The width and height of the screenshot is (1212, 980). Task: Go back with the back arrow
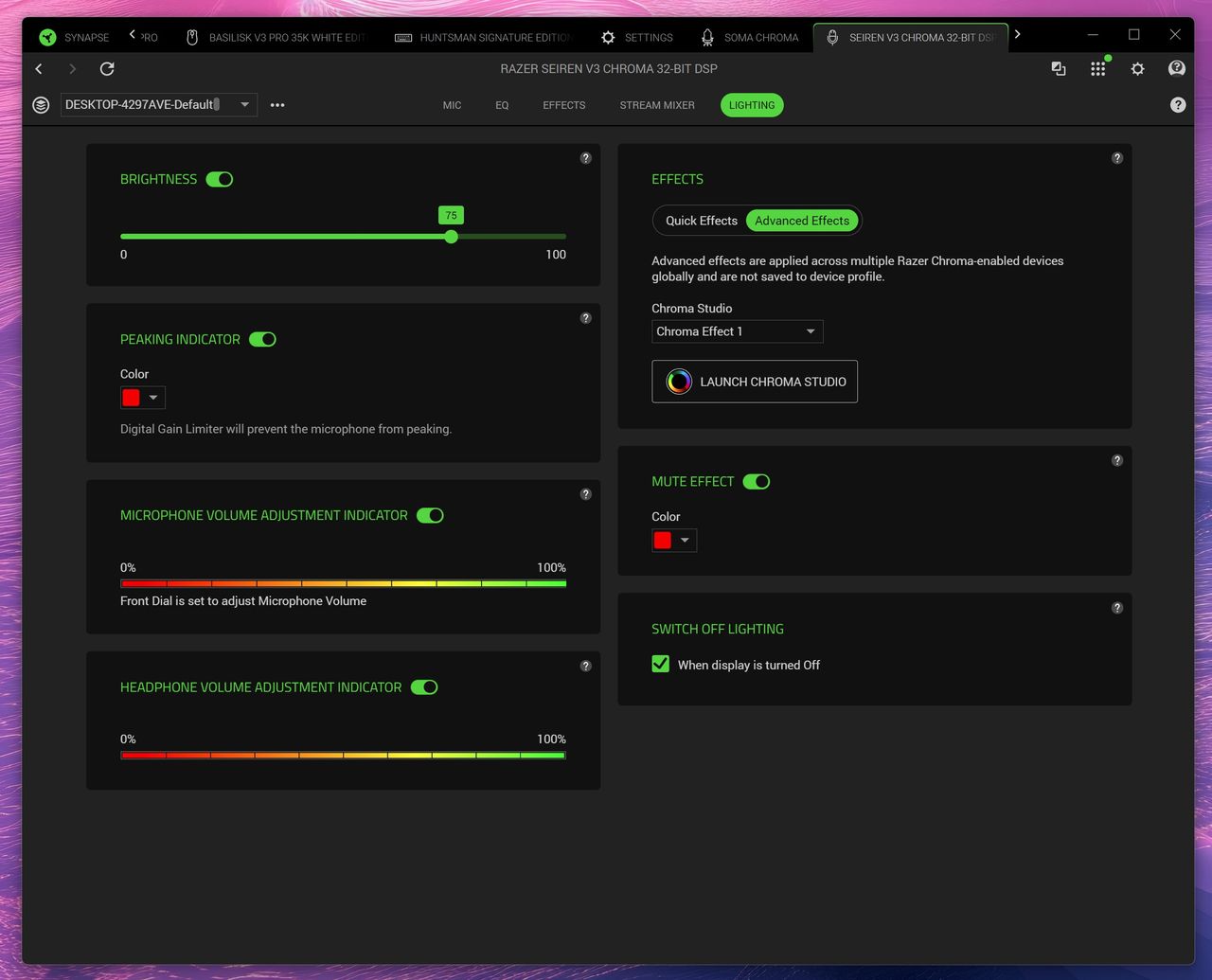(39, 69)
